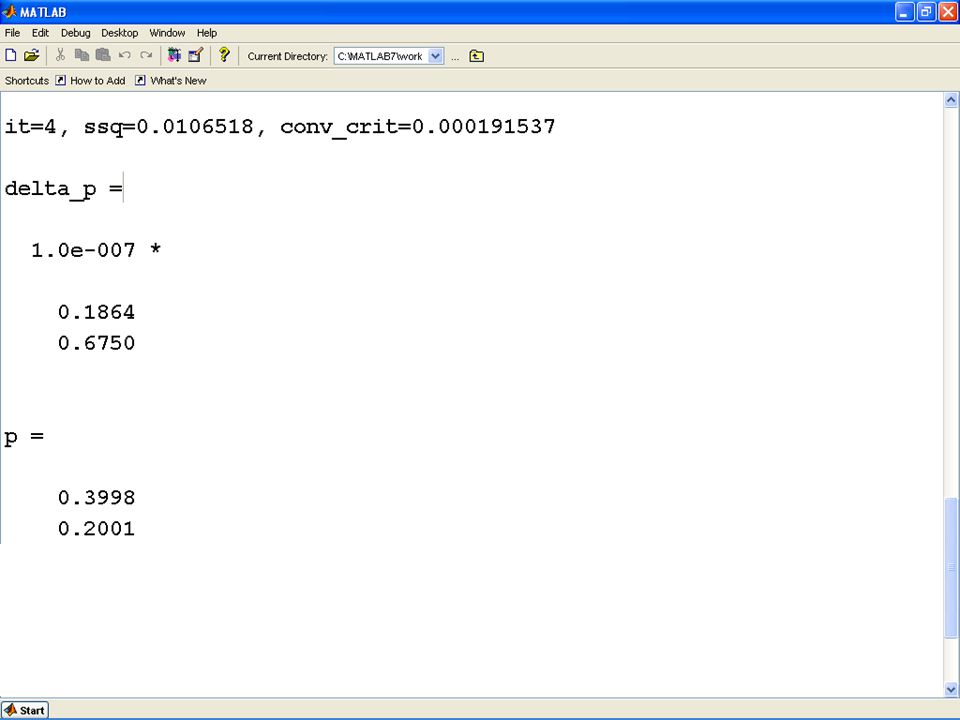Open Help with the question mark icon

pyautogui.click(x=224, y=55)
